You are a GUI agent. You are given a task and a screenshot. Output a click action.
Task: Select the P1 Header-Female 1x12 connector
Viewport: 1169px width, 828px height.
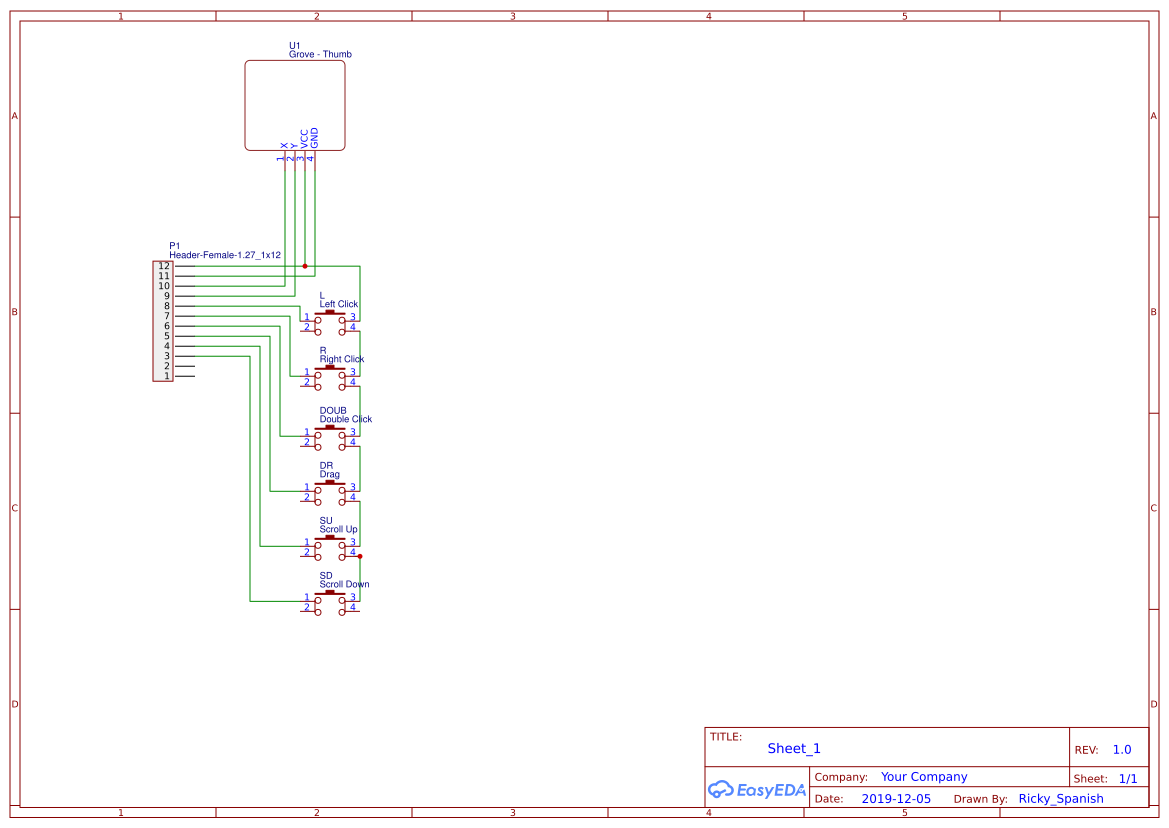click(163, 320)
